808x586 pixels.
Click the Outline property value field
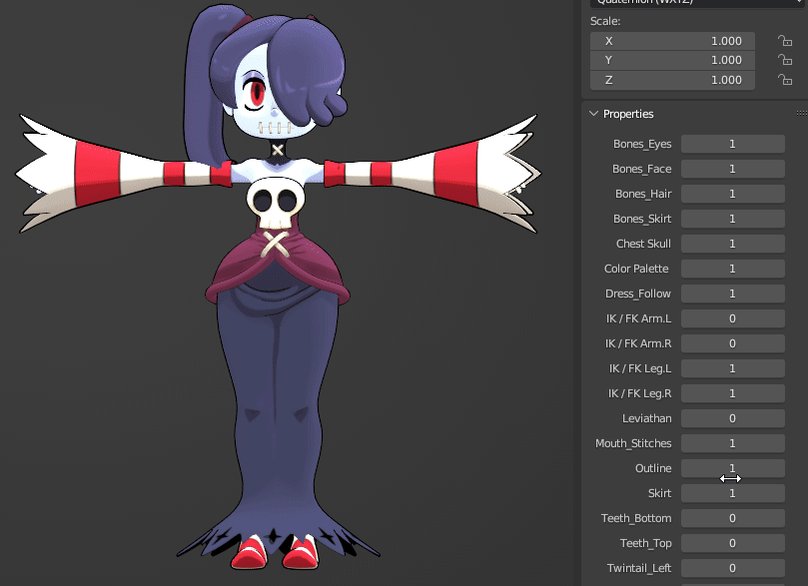[x=733, y=468]
